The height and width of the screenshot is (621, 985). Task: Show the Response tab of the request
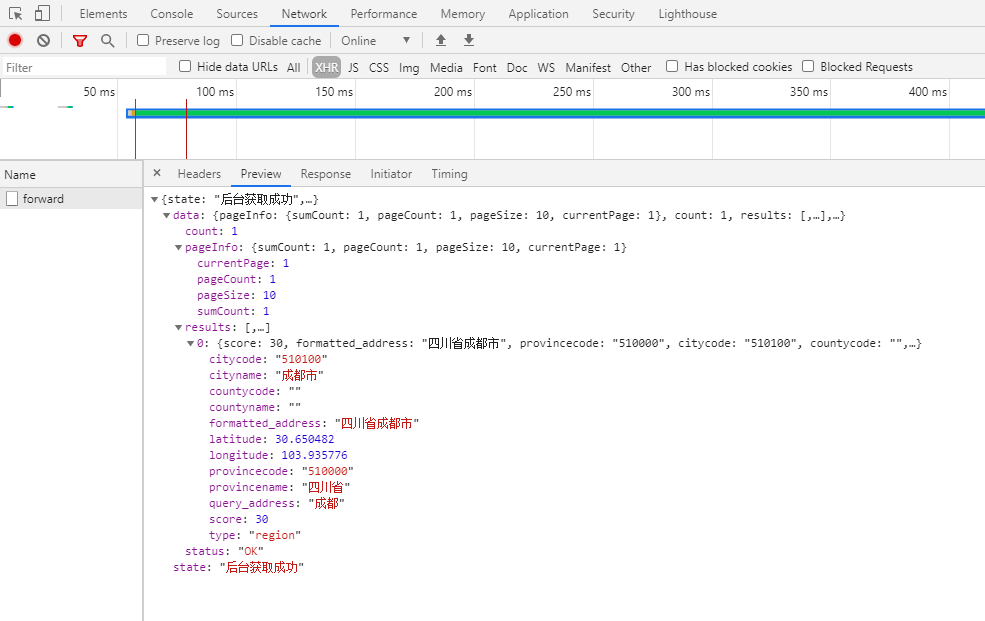(x=325, y=174)
